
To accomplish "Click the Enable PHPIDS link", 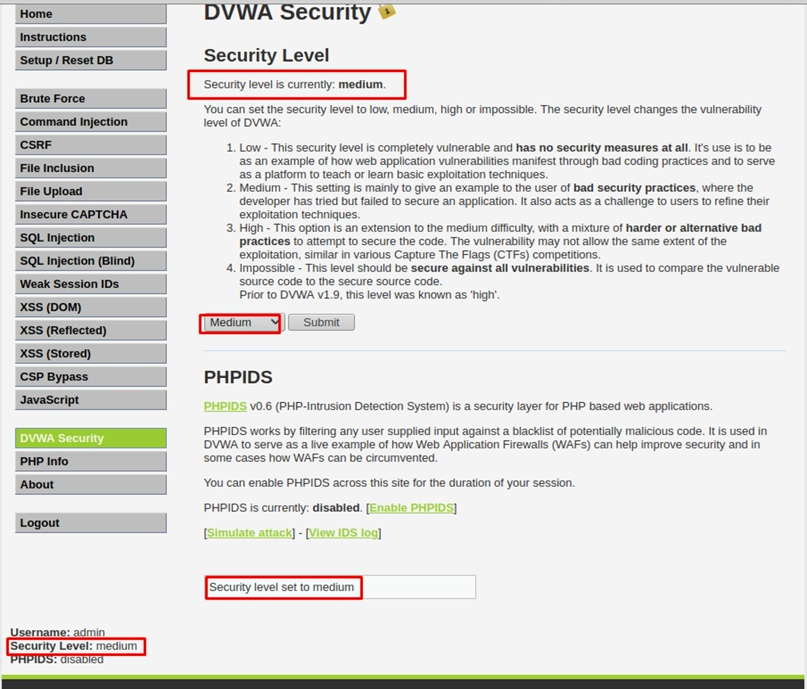I will (x=411, y=508).
